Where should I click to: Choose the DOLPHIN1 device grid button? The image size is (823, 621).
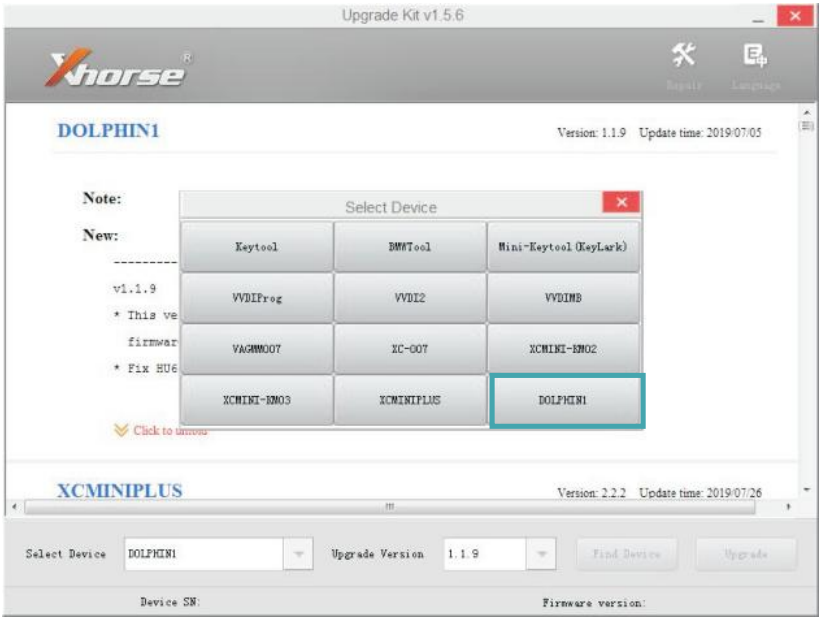tap(566, 401)
